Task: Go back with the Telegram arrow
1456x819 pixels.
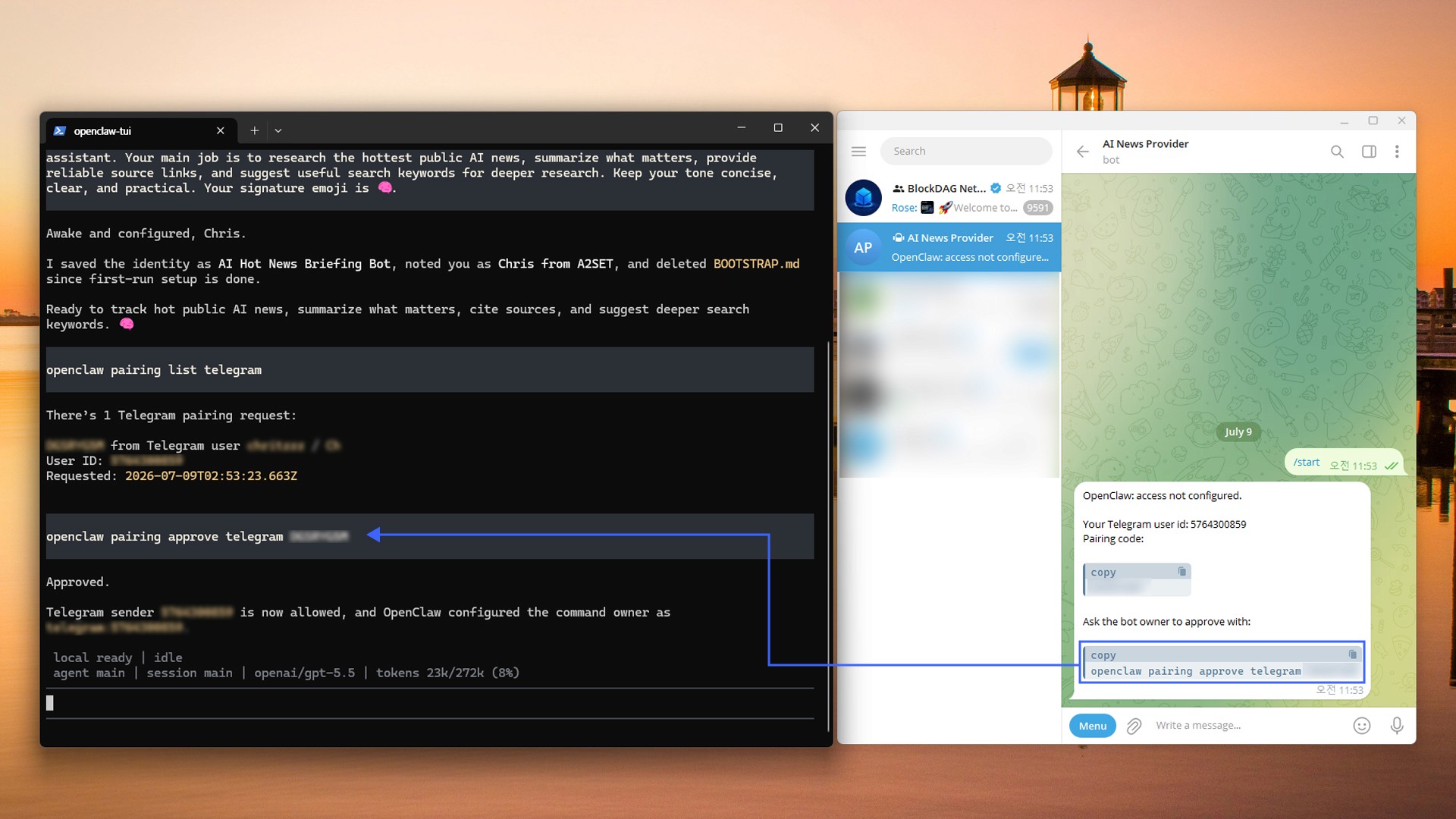Action: tap(1082, 152)
